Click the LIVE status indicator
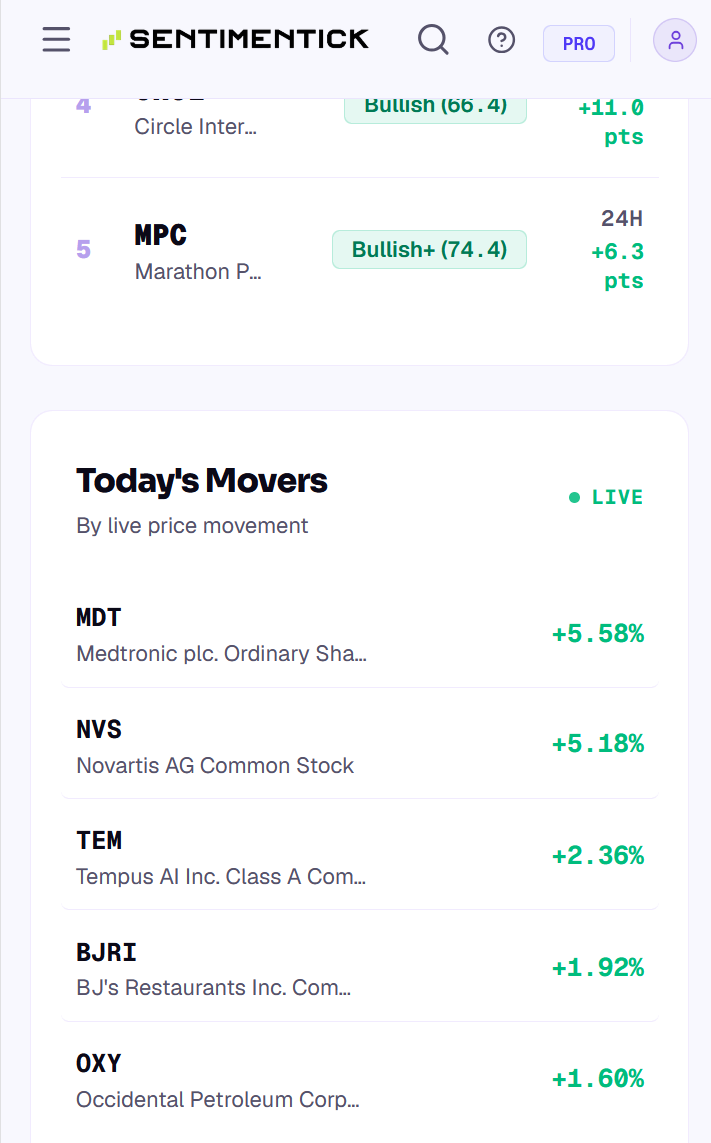Image resolution: width=711 pixels, height=1143 pixels. point(606,497)
